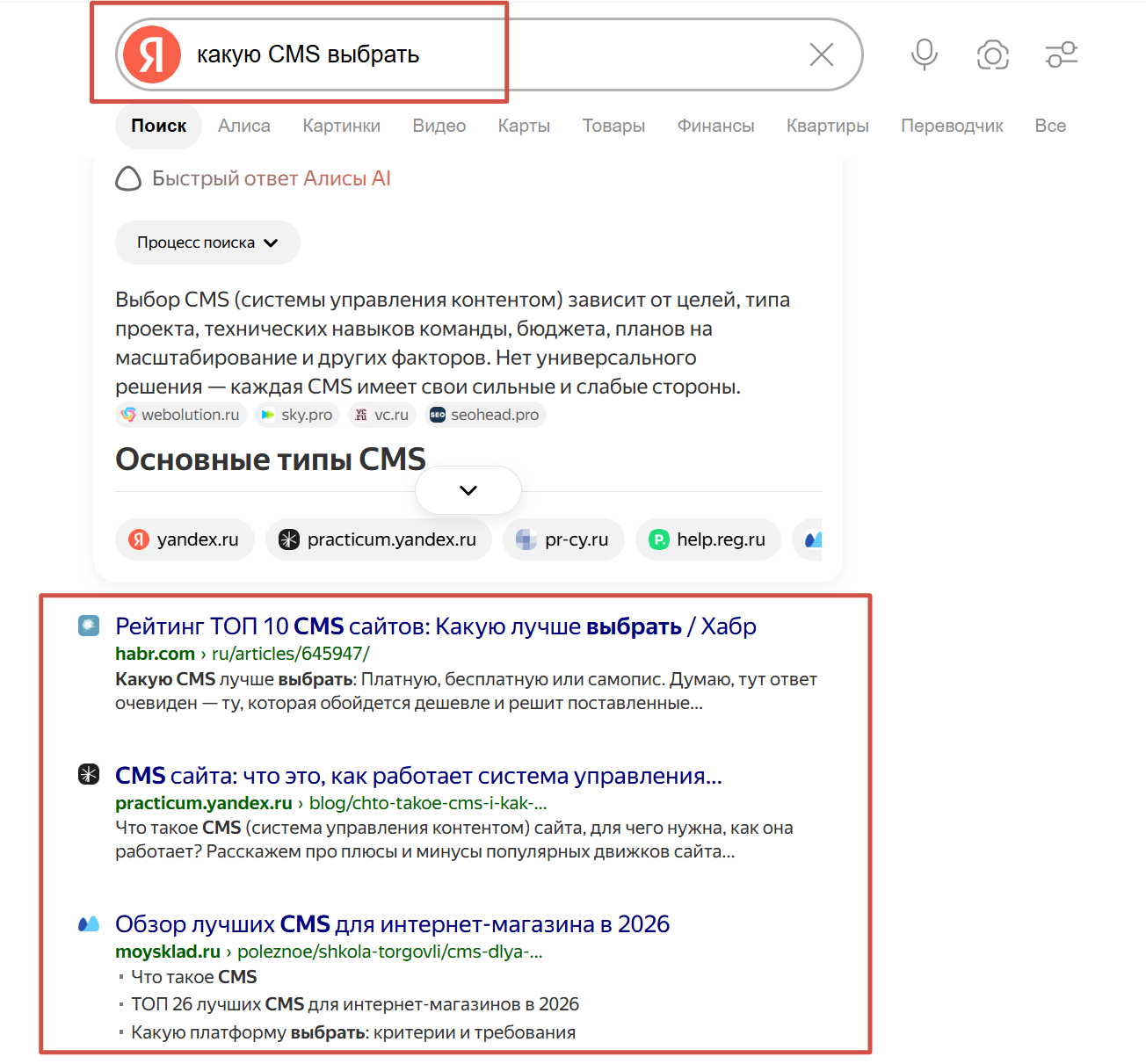This screenshot has height=1064, width=1146.
Task: Click the vc.ru favicon
Action: pyautogui.click(x=361, y=415)
